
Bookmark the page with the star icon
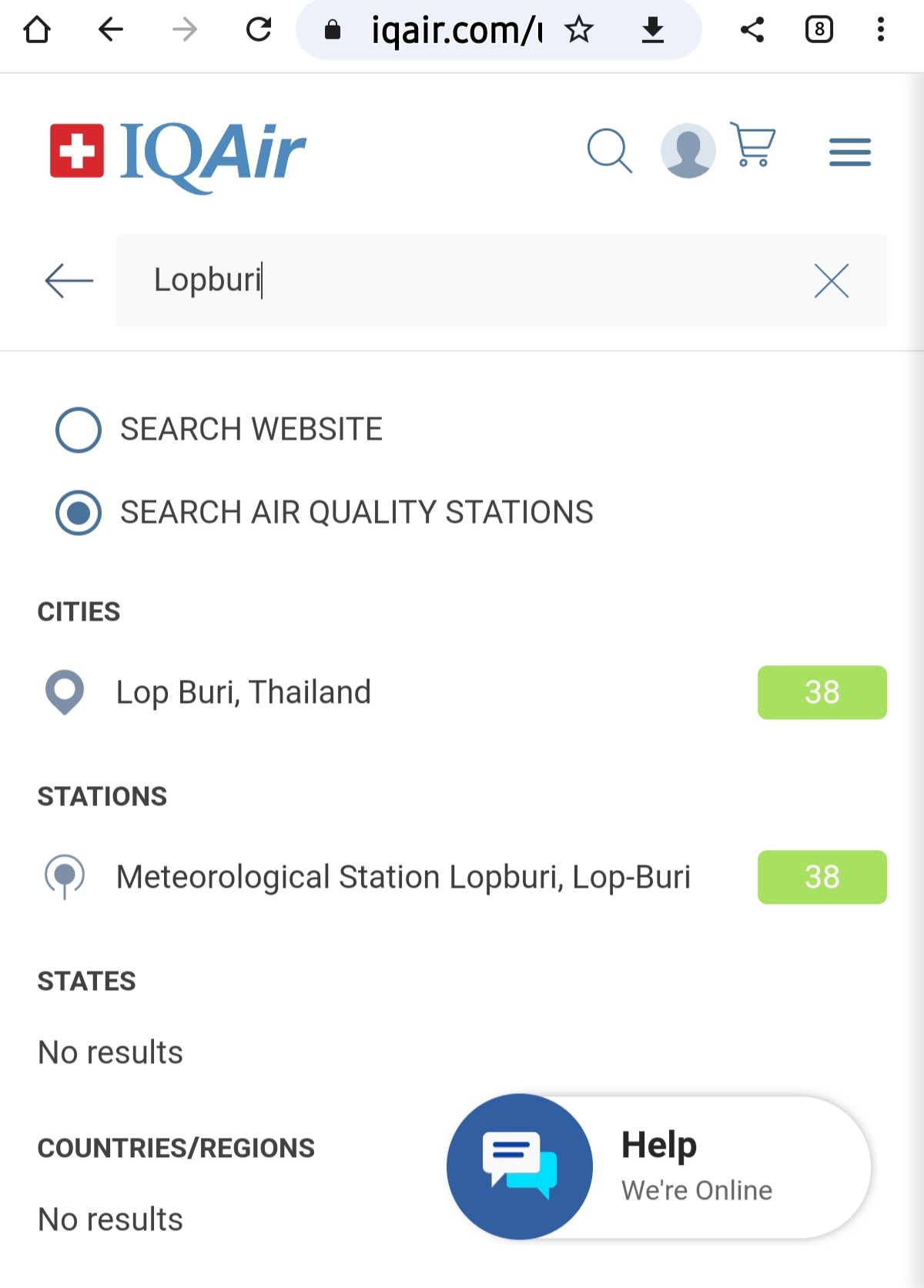(x=579, y=30)
